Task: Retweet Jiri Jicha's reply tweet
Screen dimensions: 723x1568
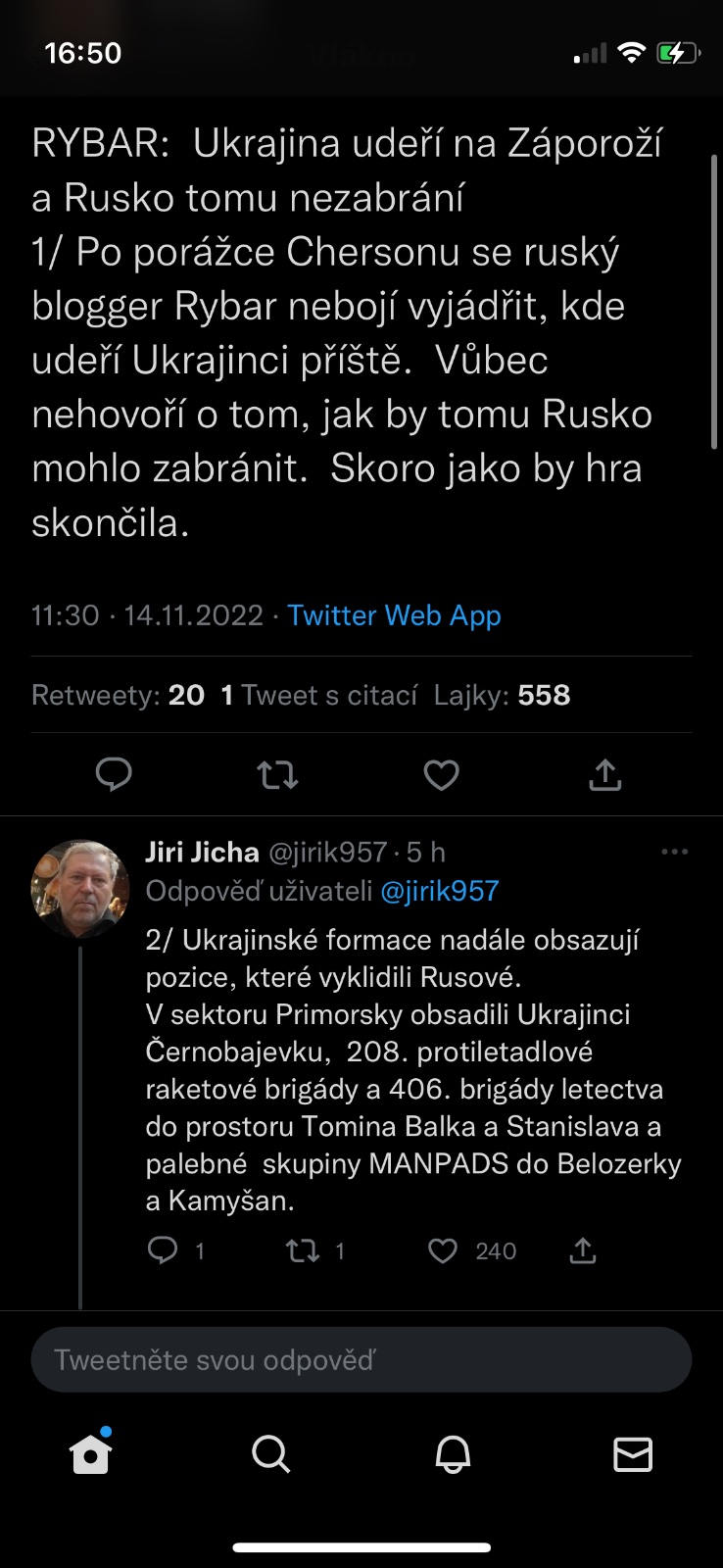Action: click(303, 1250)
